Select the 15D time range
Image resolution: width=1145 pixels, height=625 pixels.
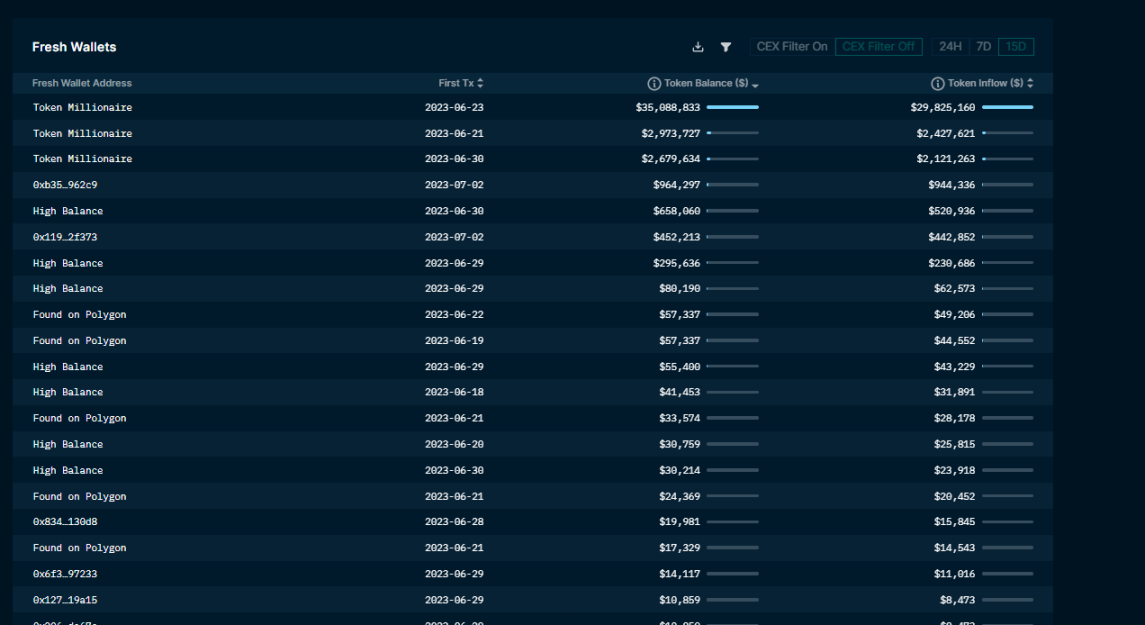tap(1016, 47)
